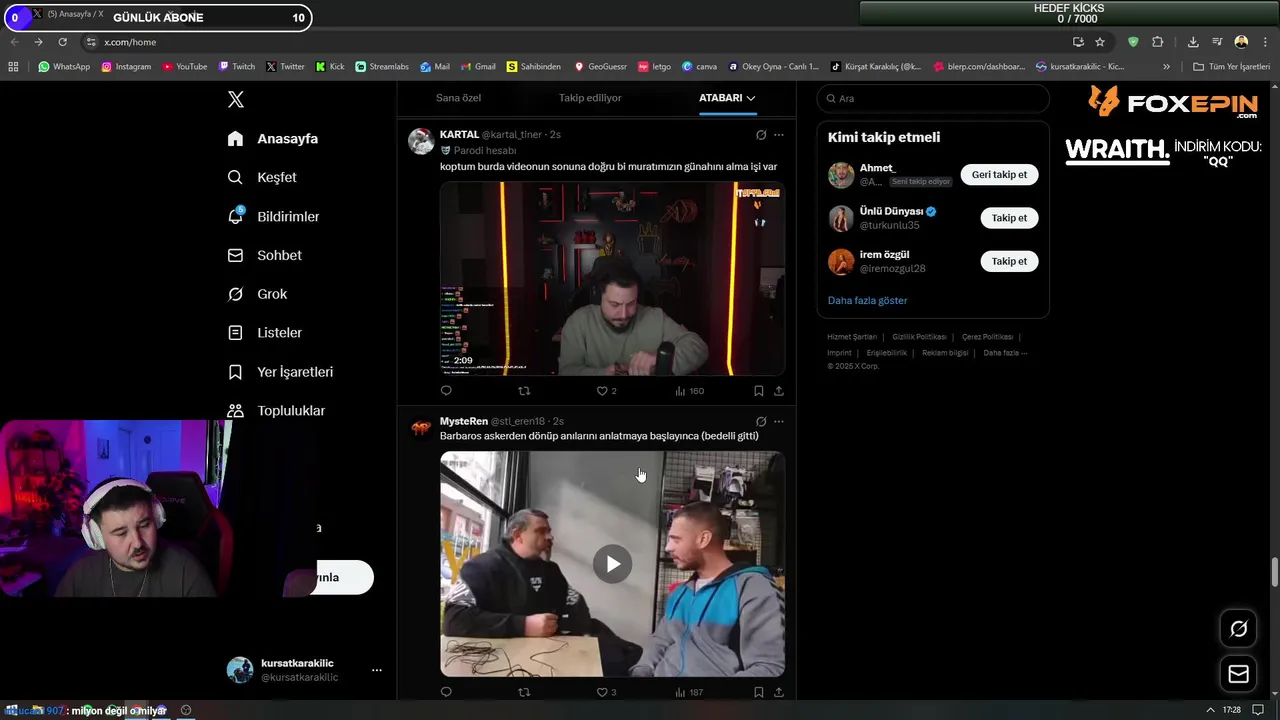
Task: Open Sohbet messages
Action: (x=264, y=255)
